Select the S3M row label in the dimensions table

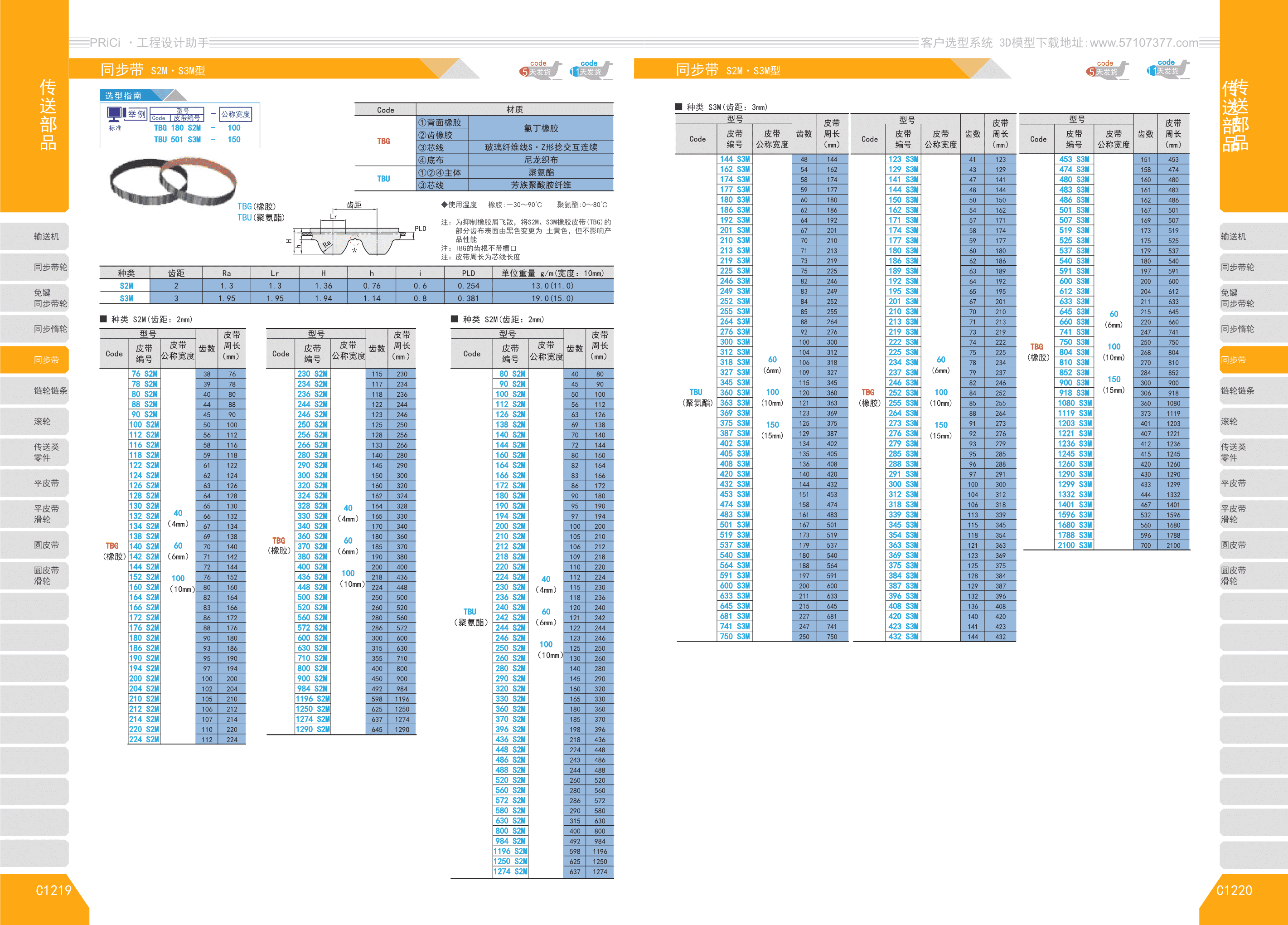tap(126, 298)
